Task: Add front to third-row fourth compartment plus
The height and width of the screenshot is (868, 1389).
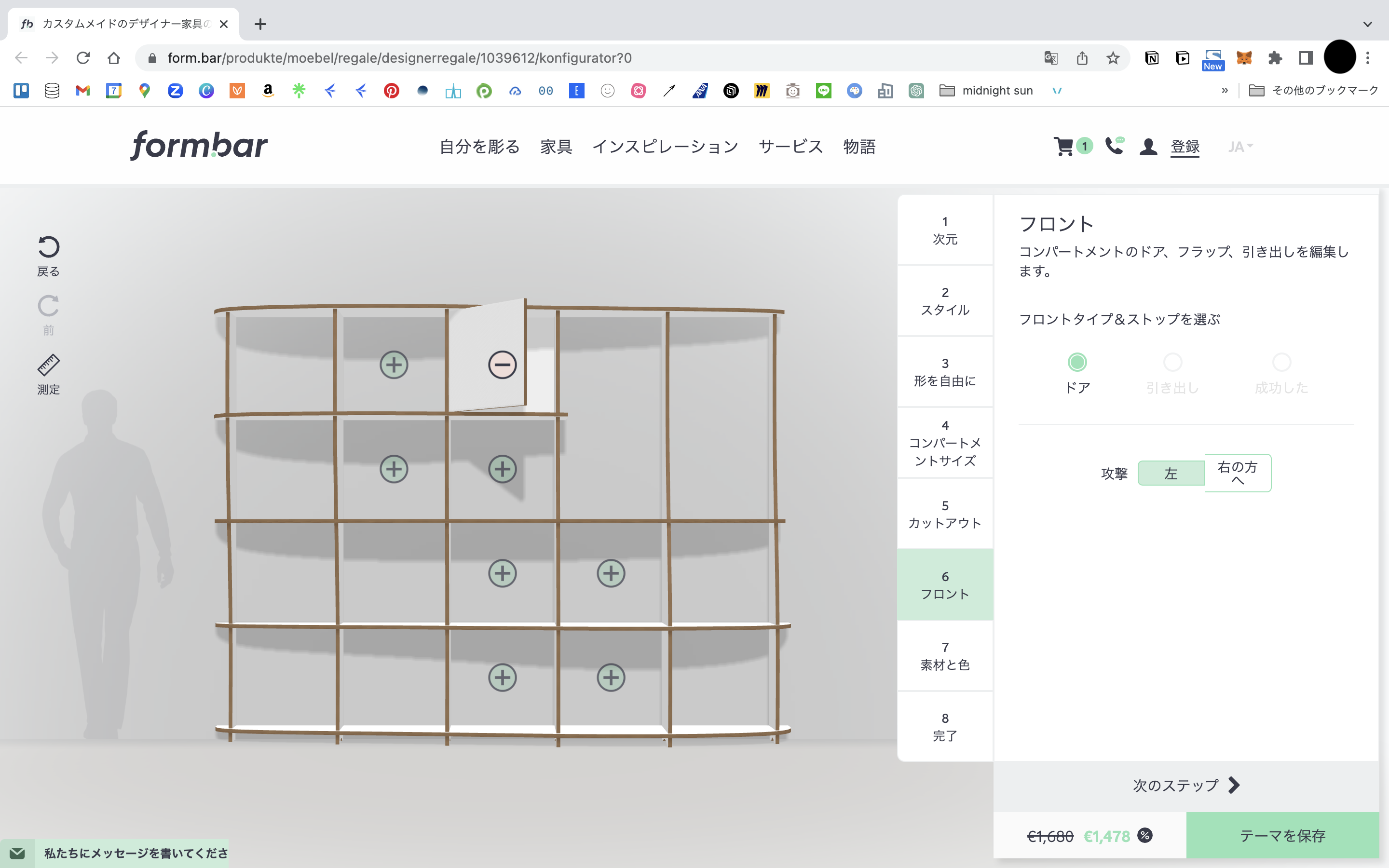Action: [611, 573]
